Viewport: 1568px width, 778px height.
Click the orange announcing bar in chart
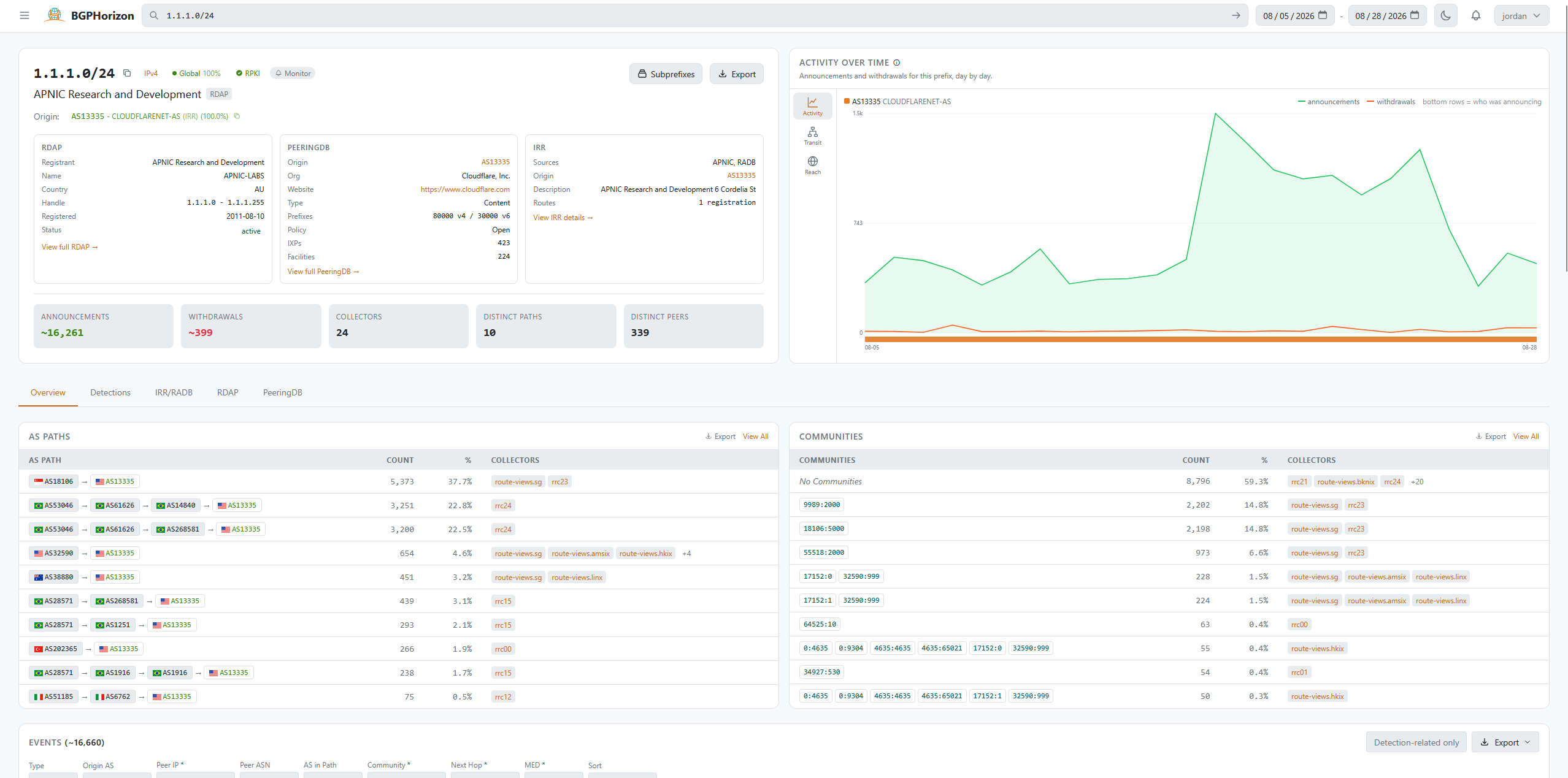pos(1201,339)
